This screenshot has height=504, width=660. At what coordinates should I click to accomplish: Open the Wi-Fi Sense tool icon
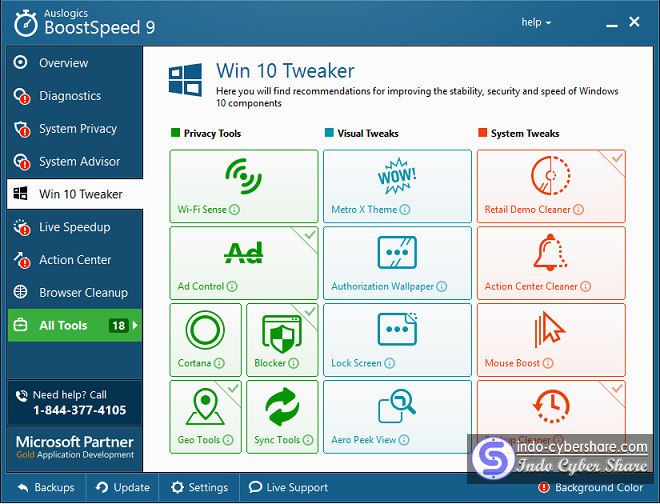[243, 176]
